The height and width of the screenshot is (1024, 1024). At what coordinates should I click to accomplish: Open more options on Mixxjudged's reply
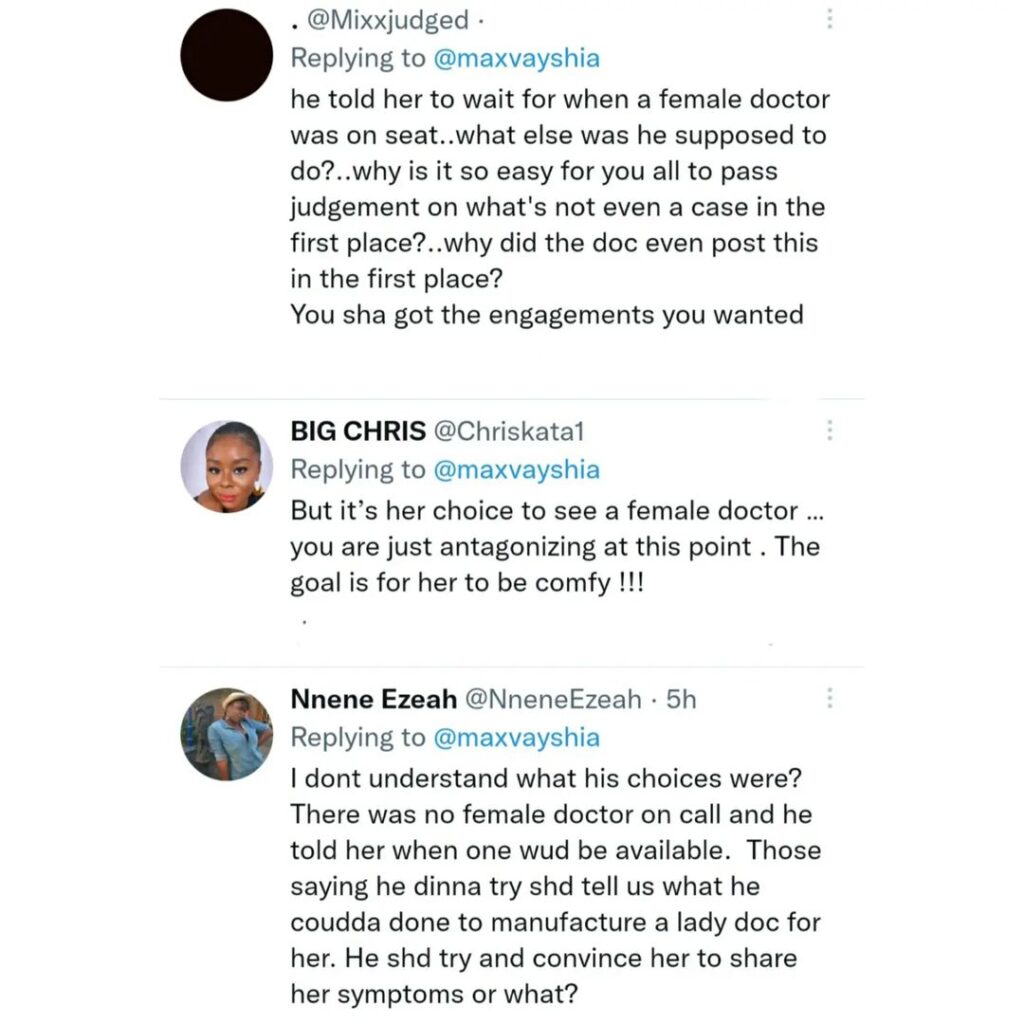[829, 20]
